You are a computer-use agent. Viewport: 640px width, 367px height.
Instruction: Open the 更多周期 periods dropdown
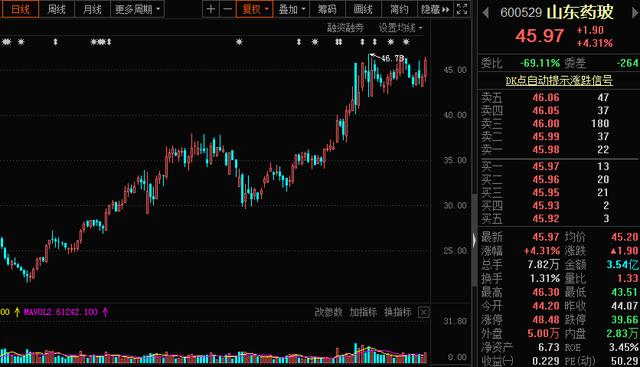(x=138, y=9)
